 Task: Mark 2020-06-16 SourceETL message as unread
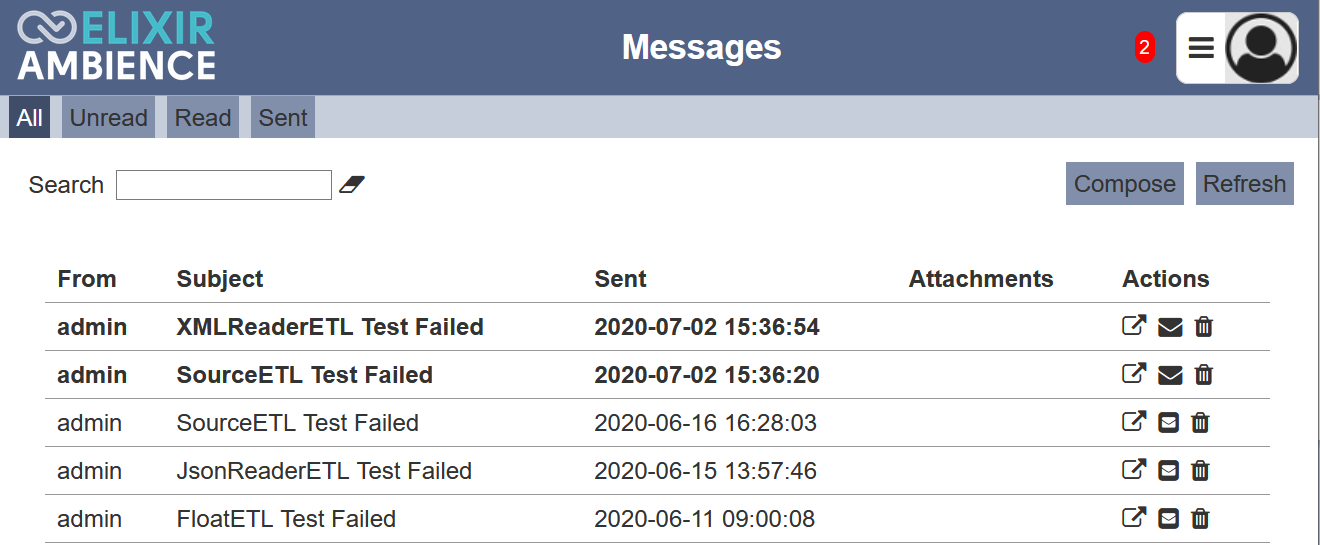1168,423
